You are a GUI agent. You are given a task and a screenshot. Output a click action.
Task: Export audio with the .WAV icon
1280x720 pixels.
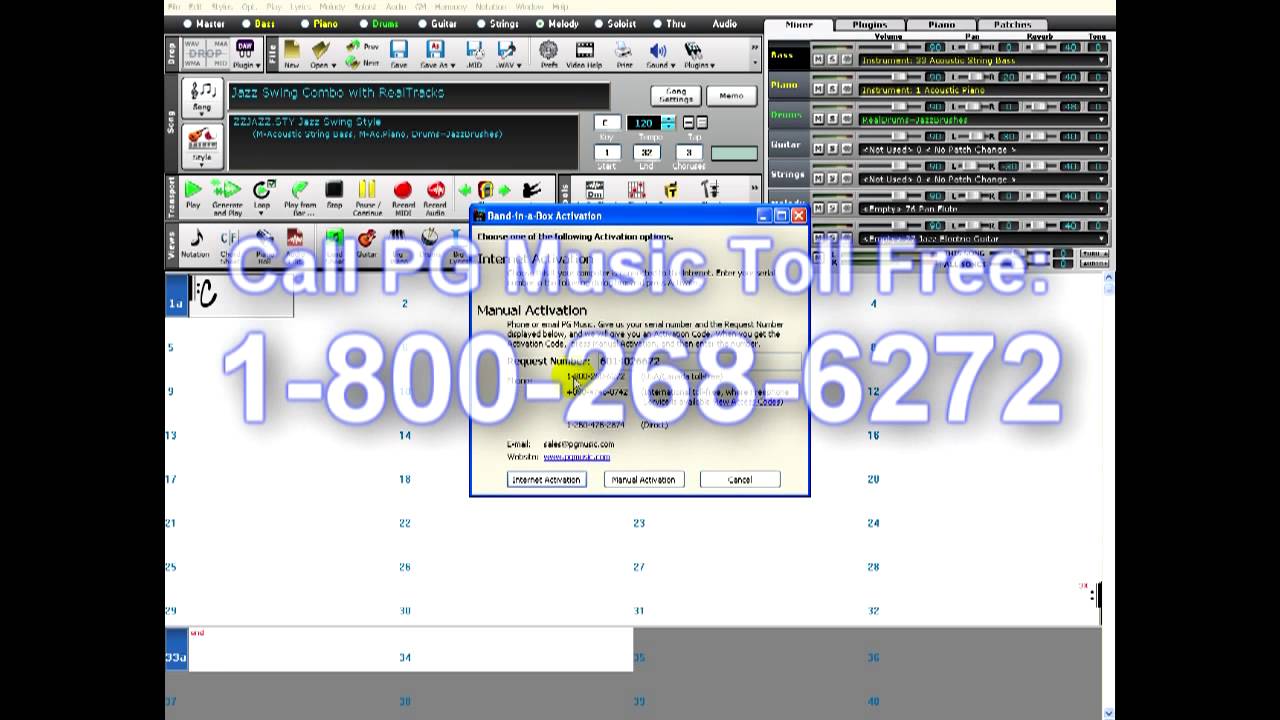[507, 54]
